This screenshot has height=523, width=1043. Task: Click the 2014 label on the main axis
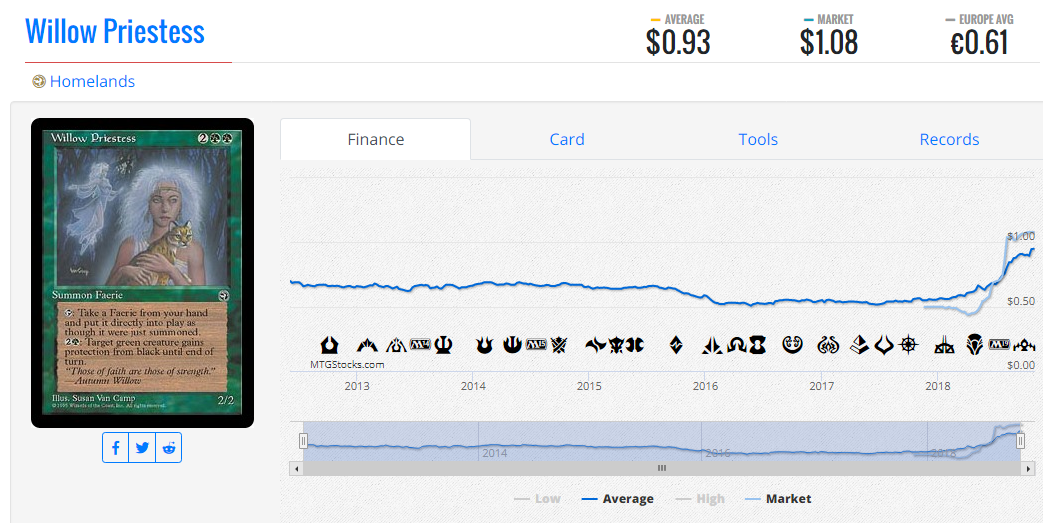point(473,386)
